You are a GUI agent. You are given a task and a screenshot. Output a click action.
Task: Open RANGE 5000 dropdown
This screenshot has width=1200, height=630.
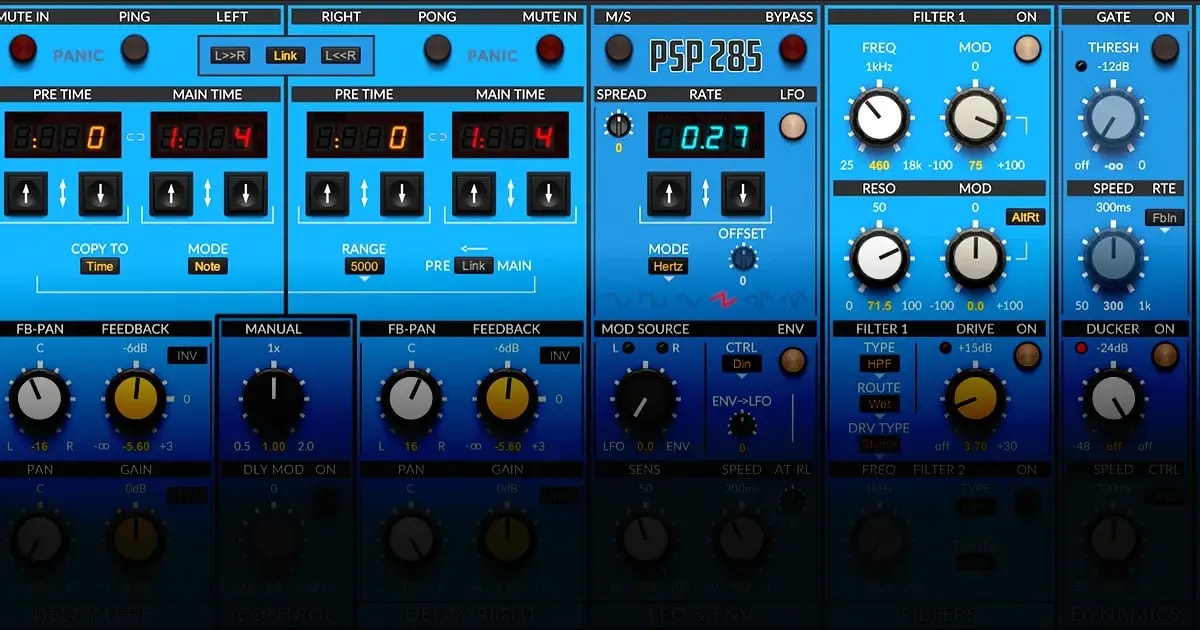tap(364, 266)
